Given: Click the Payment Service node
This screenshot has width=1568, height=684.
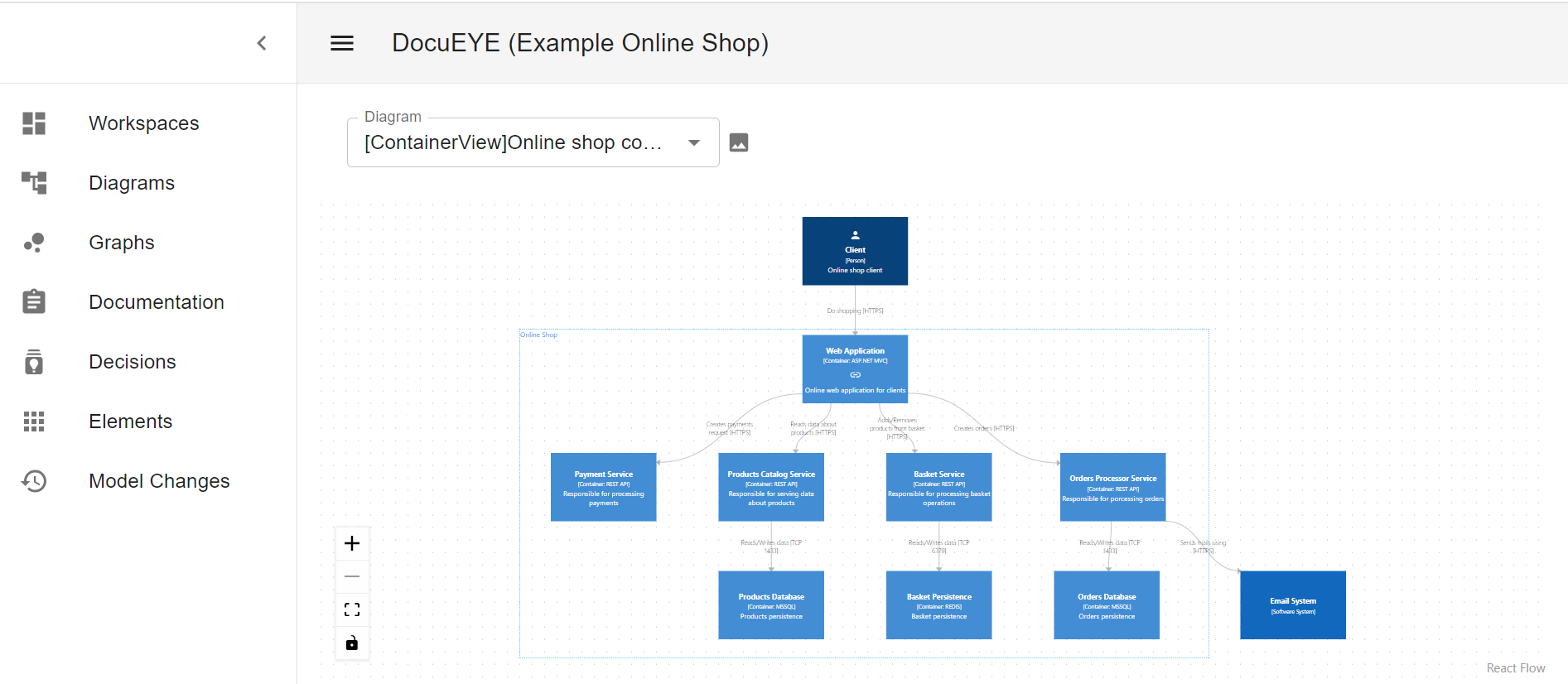Looking at the screenshot, I should tap(603, 487).
